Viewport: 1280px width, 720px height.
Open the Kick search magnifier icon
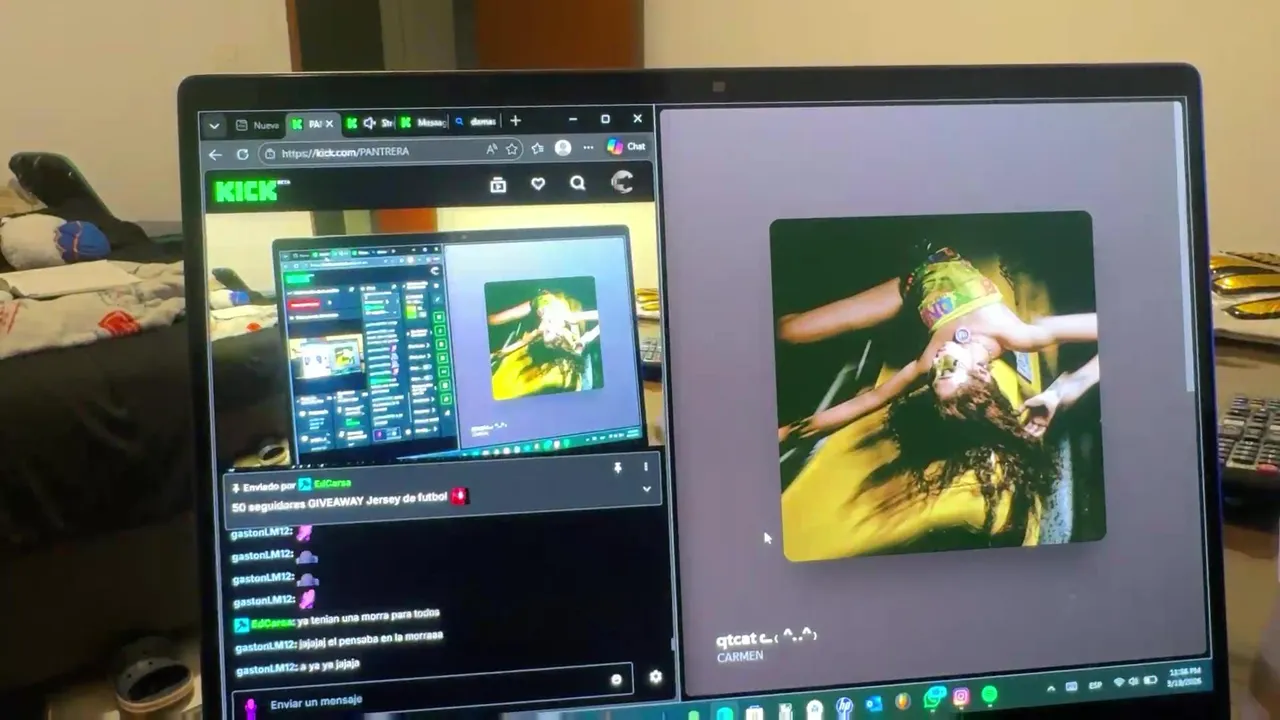pyautogui.click(x=578, y=183)
